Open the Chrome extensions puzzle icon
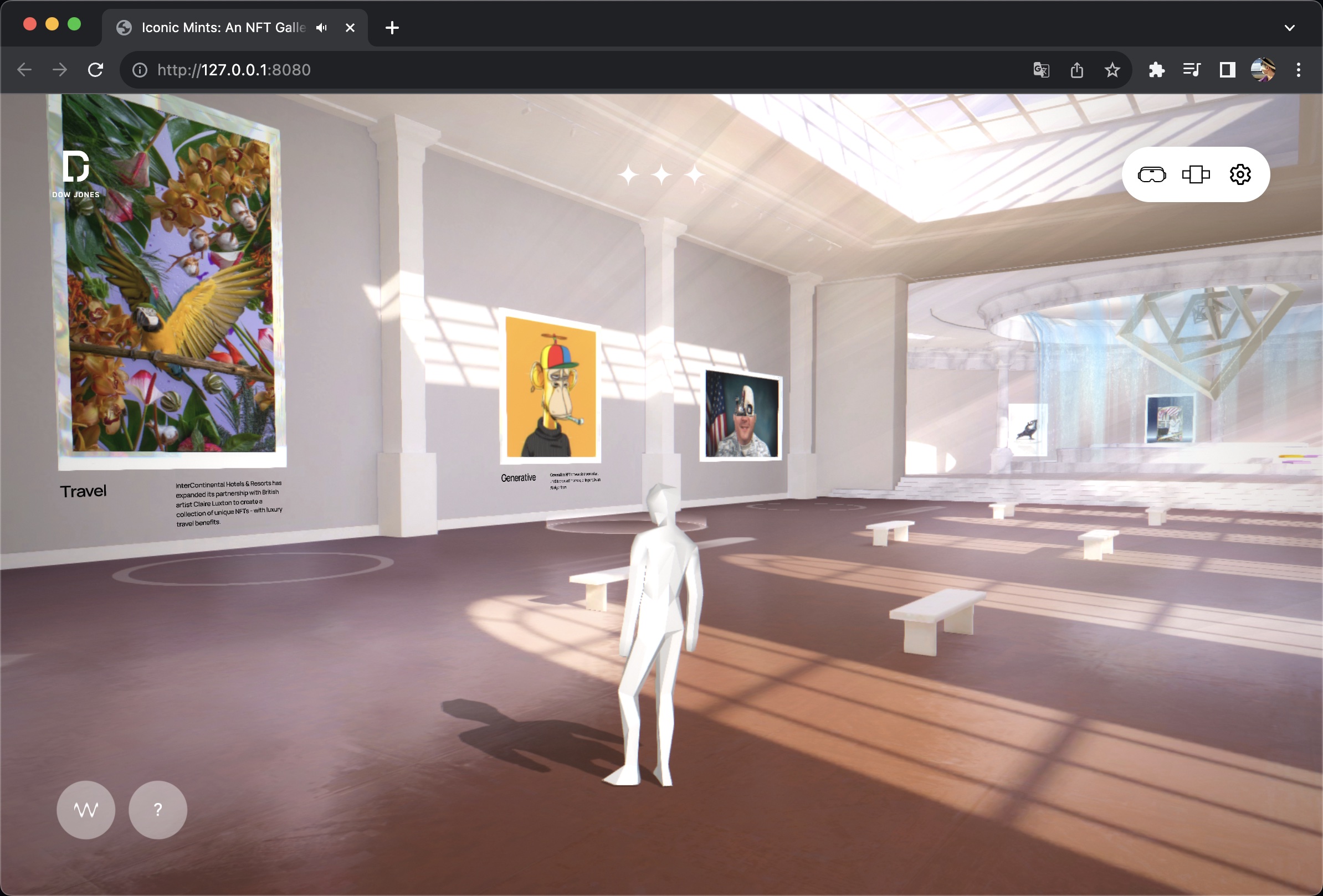The height and width of the screenshot is (896, 1323). pyautogui.click(x=1156, y=70)
